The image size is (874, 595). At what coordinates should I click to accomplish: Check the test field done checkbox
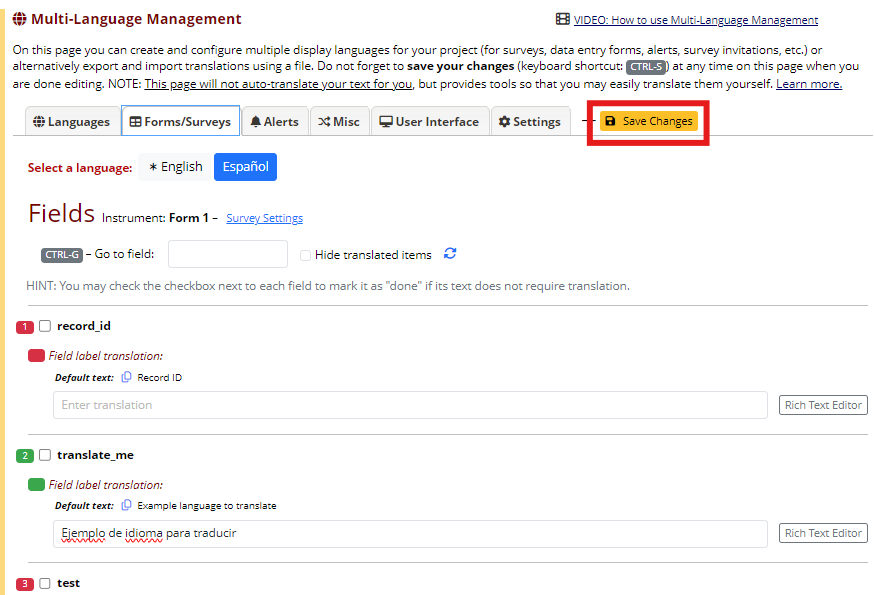coord(45,583)
